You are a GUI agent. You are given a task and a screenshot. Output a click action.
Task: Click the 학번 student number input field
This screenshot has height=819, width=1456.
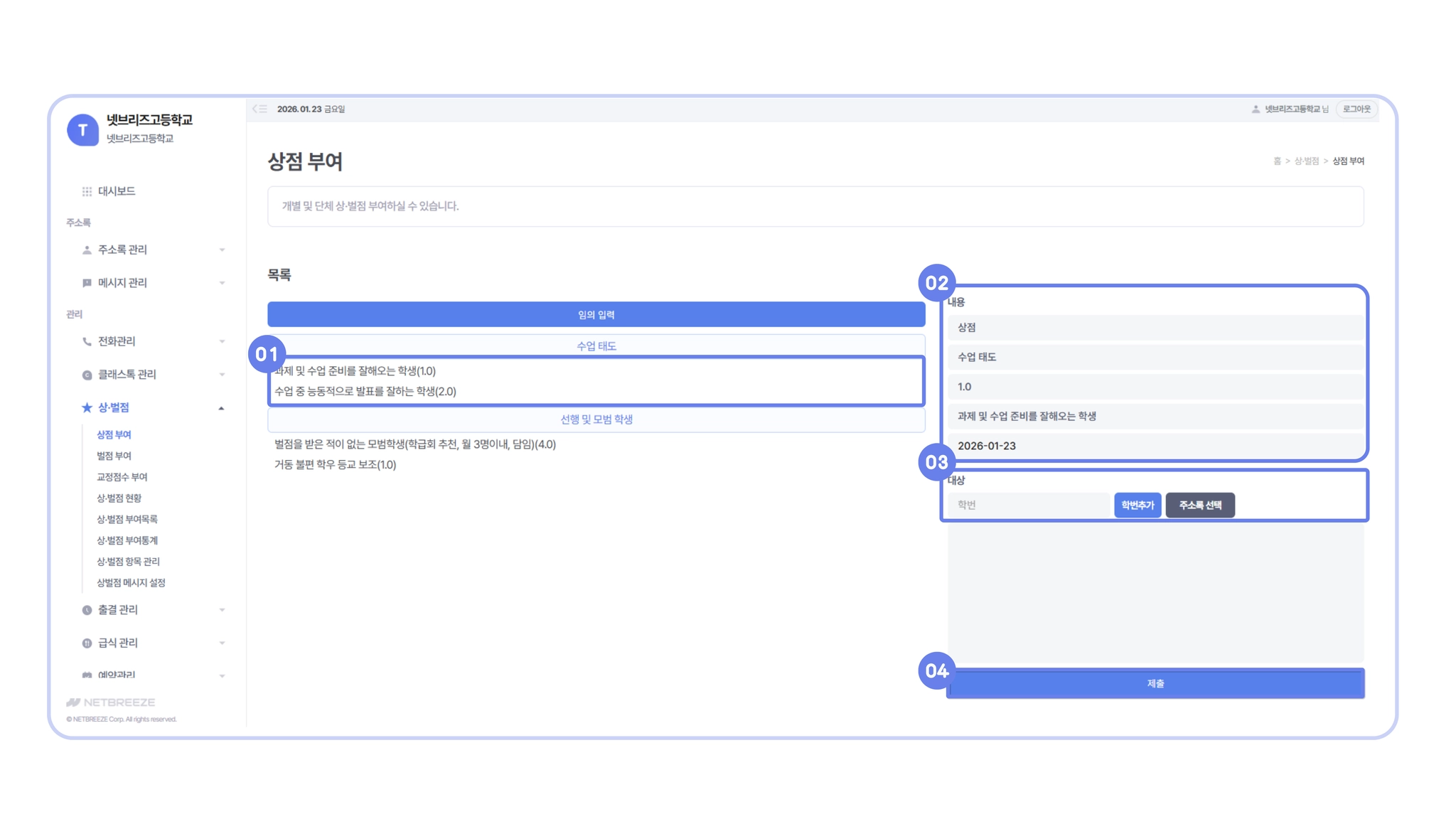(1028, 505)
